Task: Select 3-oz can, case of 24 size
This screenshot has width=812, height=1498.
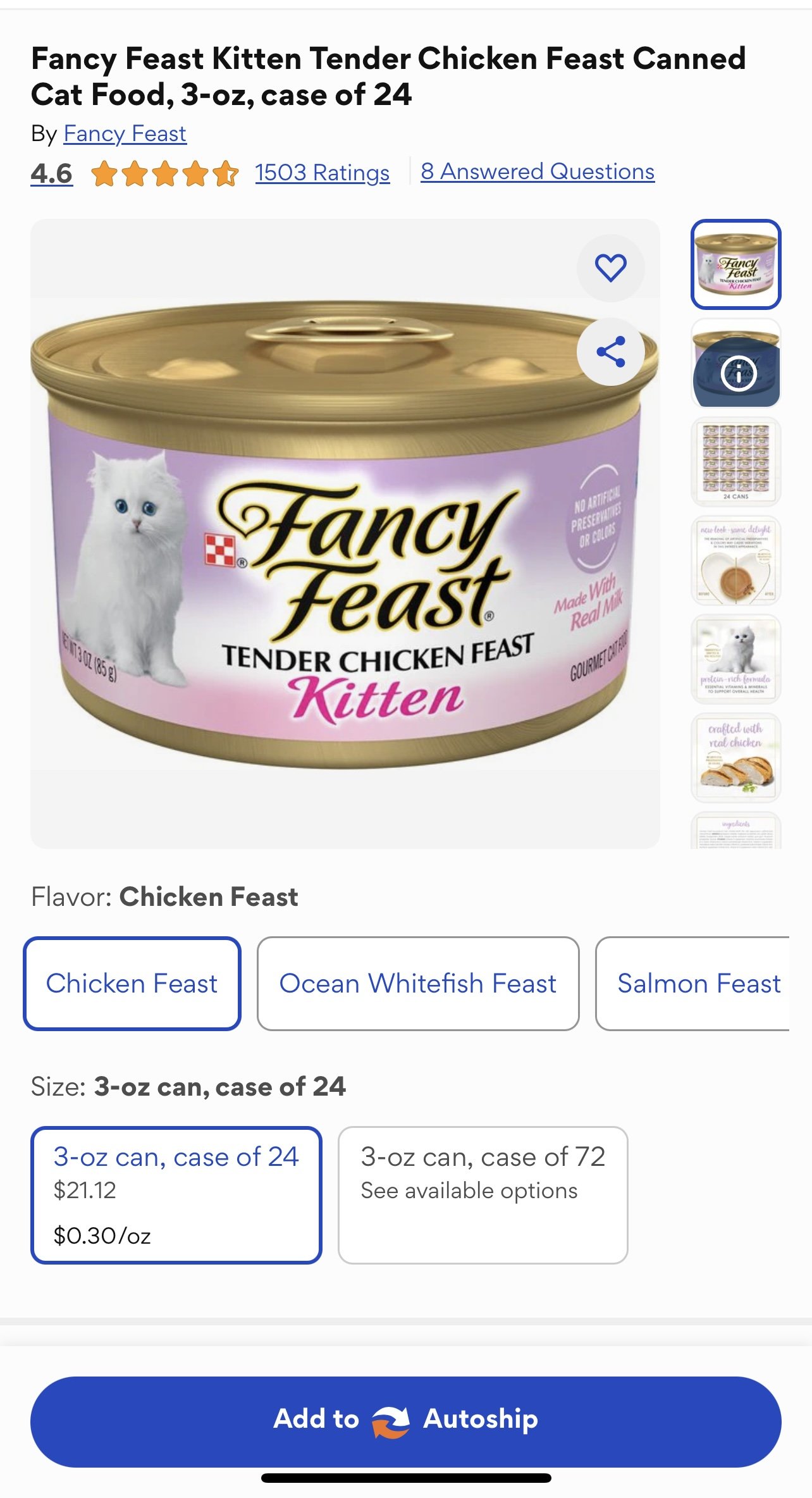Action: click(176, 1195)
